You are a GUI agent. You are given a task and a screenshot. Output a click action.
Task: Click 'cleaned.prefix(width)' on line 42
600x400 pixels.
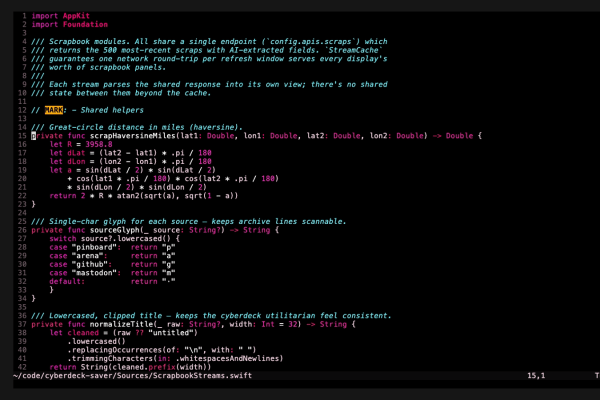162,367
